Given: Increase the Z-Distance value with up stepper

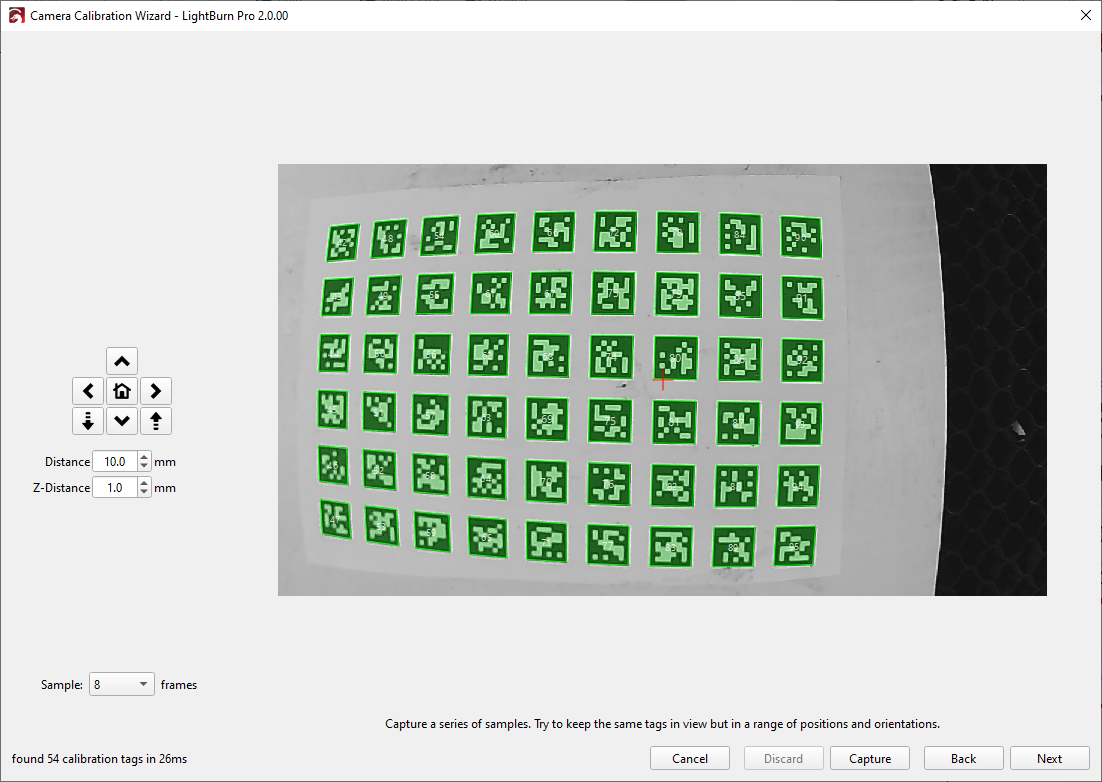Looking at the screenshot, I should (x=144, y=483).
